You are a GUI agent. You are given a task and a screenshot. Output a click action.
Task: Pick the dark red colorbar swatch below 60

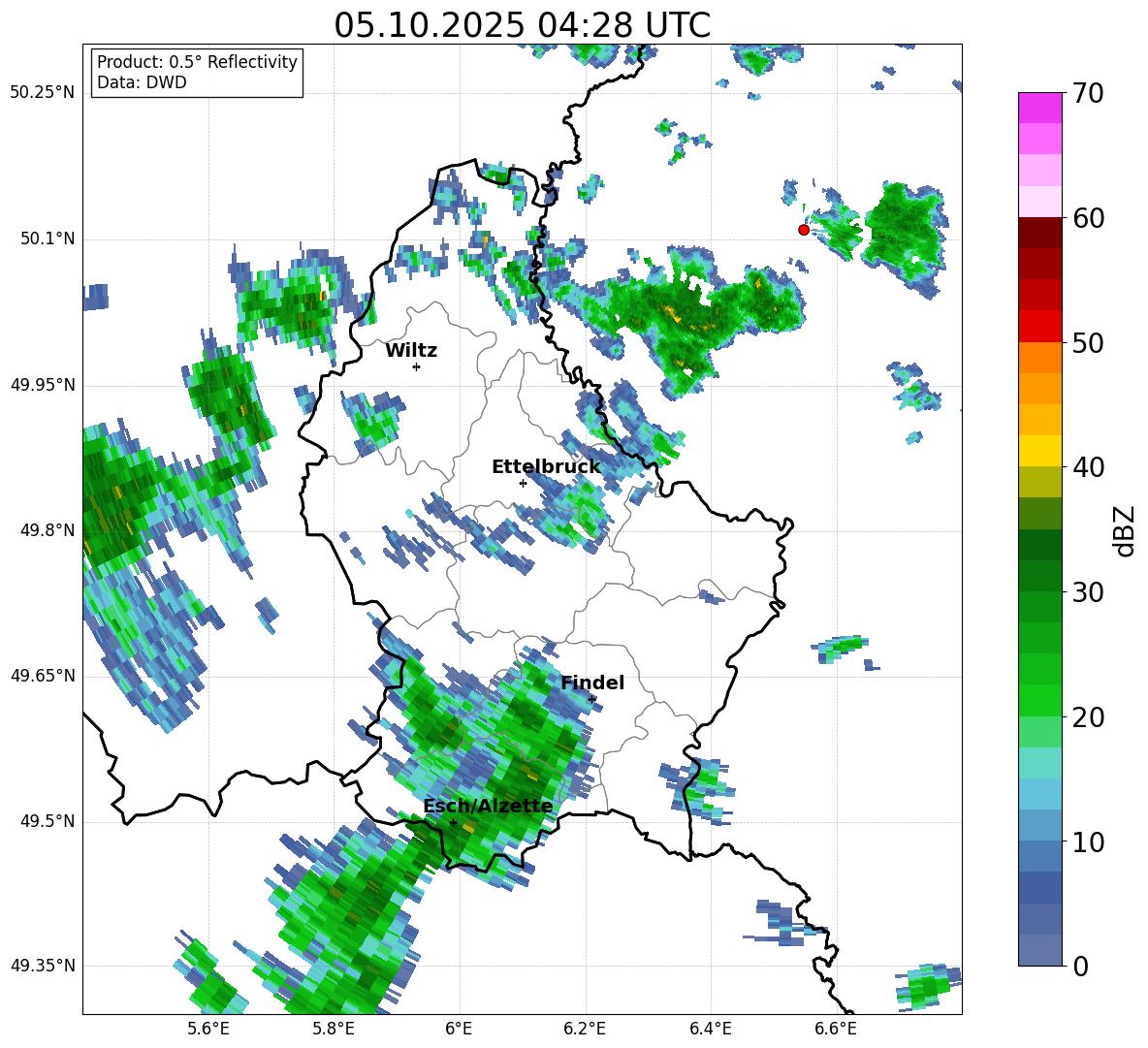(x=1039, y=233)
